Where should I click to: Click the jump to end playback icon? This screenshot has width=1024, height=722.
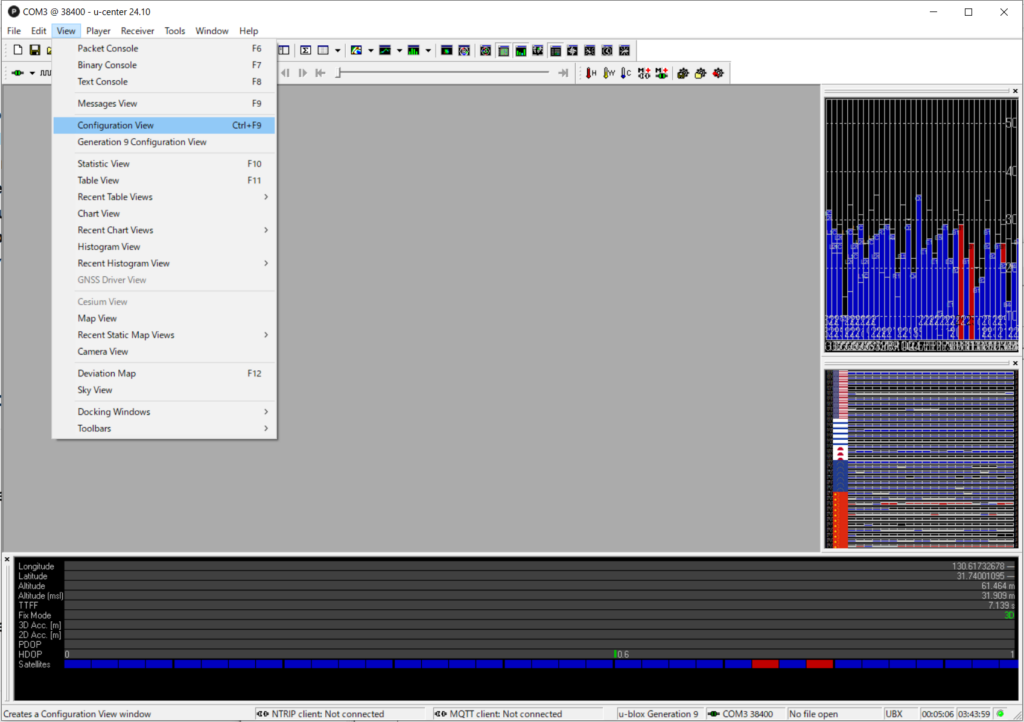(563, 73)
